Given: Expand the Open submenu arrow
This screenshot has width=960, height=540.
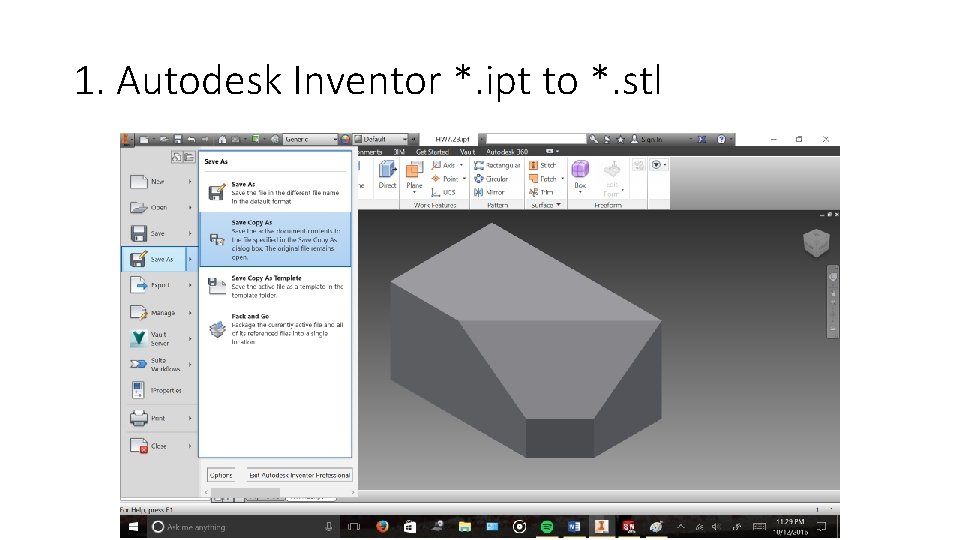Looking at the screenshot, I should pyautogui.click(x=190, y=208).
